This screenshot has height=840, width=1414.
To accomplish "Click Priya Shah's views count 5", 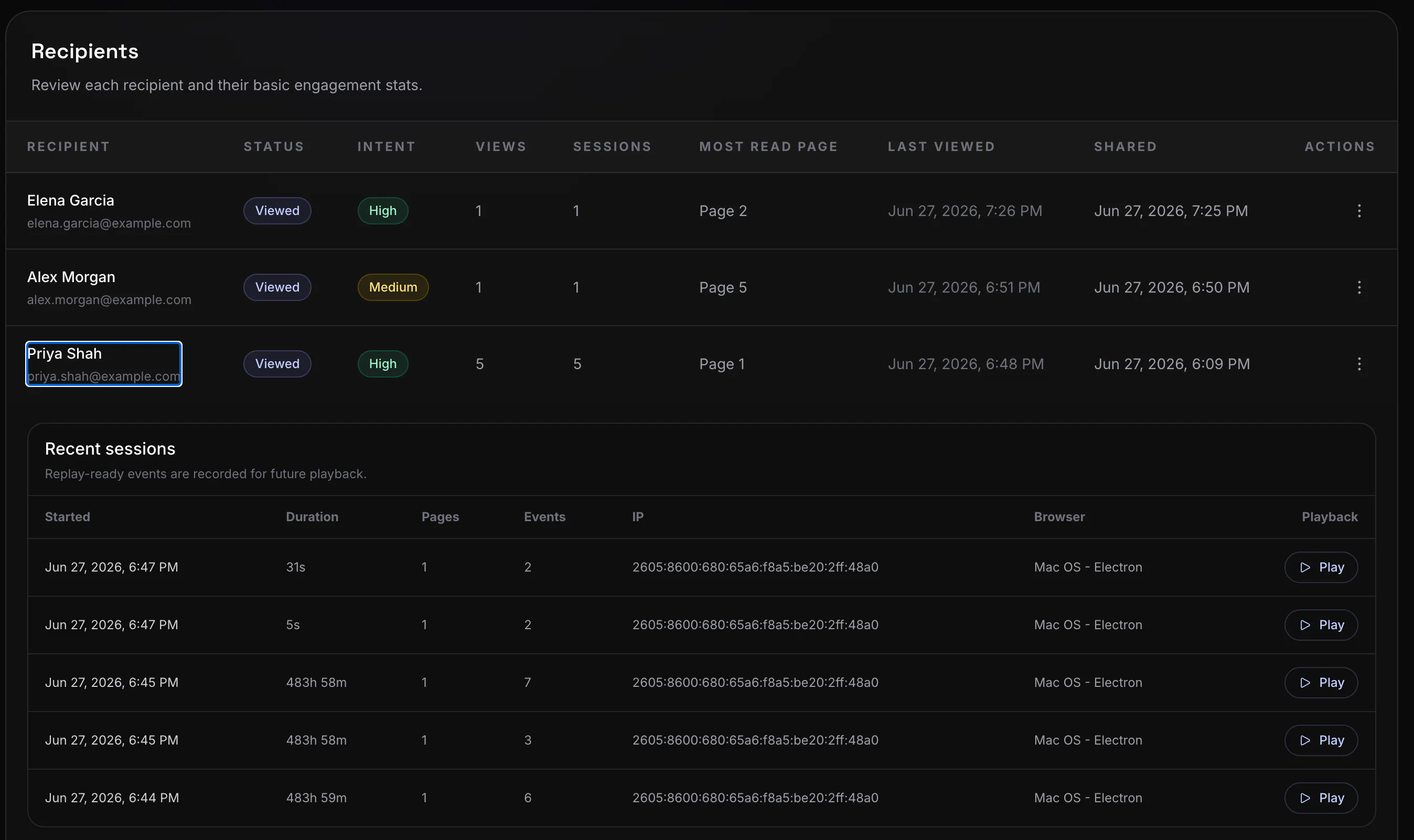I will [479, 363].
